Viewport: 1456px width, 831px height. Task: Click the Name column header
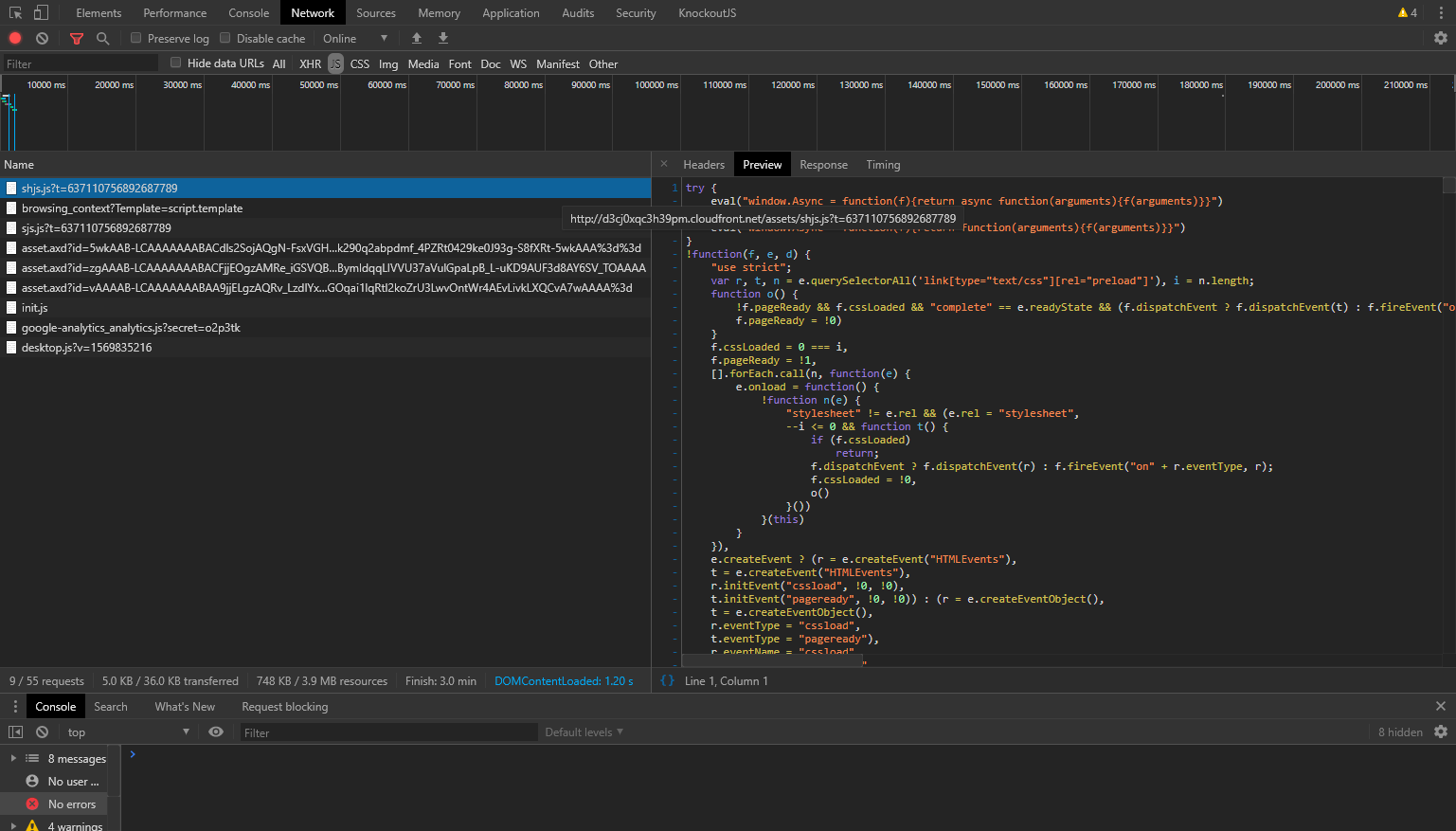[x=325, y=164]
